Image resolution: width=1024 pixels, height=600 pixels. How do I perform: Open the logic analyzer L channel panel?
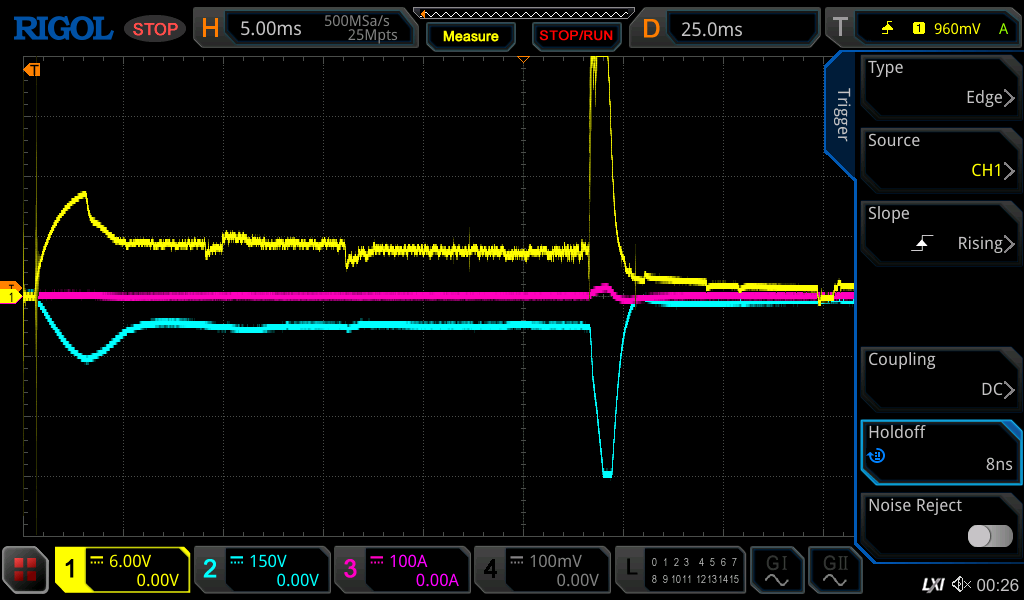679,570
